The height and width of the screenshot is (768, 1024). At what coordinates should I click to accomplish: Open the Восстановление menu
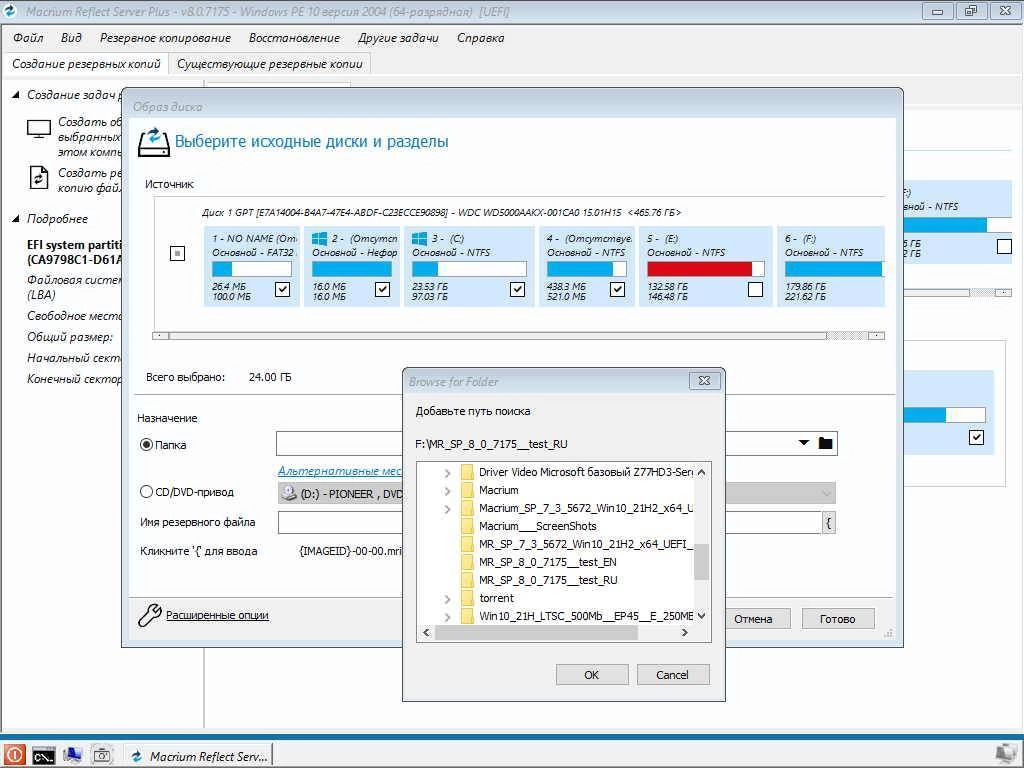[x=295, y=38]
